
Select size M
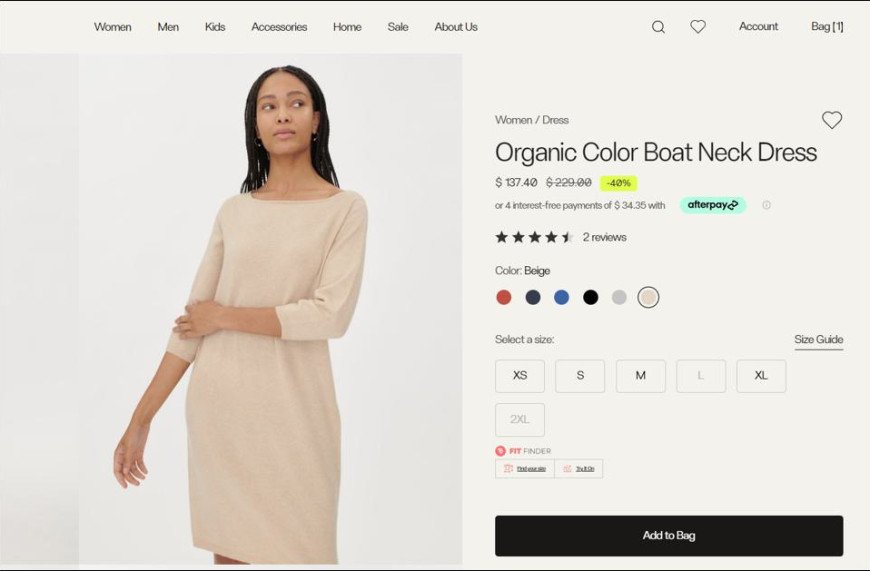641,376
